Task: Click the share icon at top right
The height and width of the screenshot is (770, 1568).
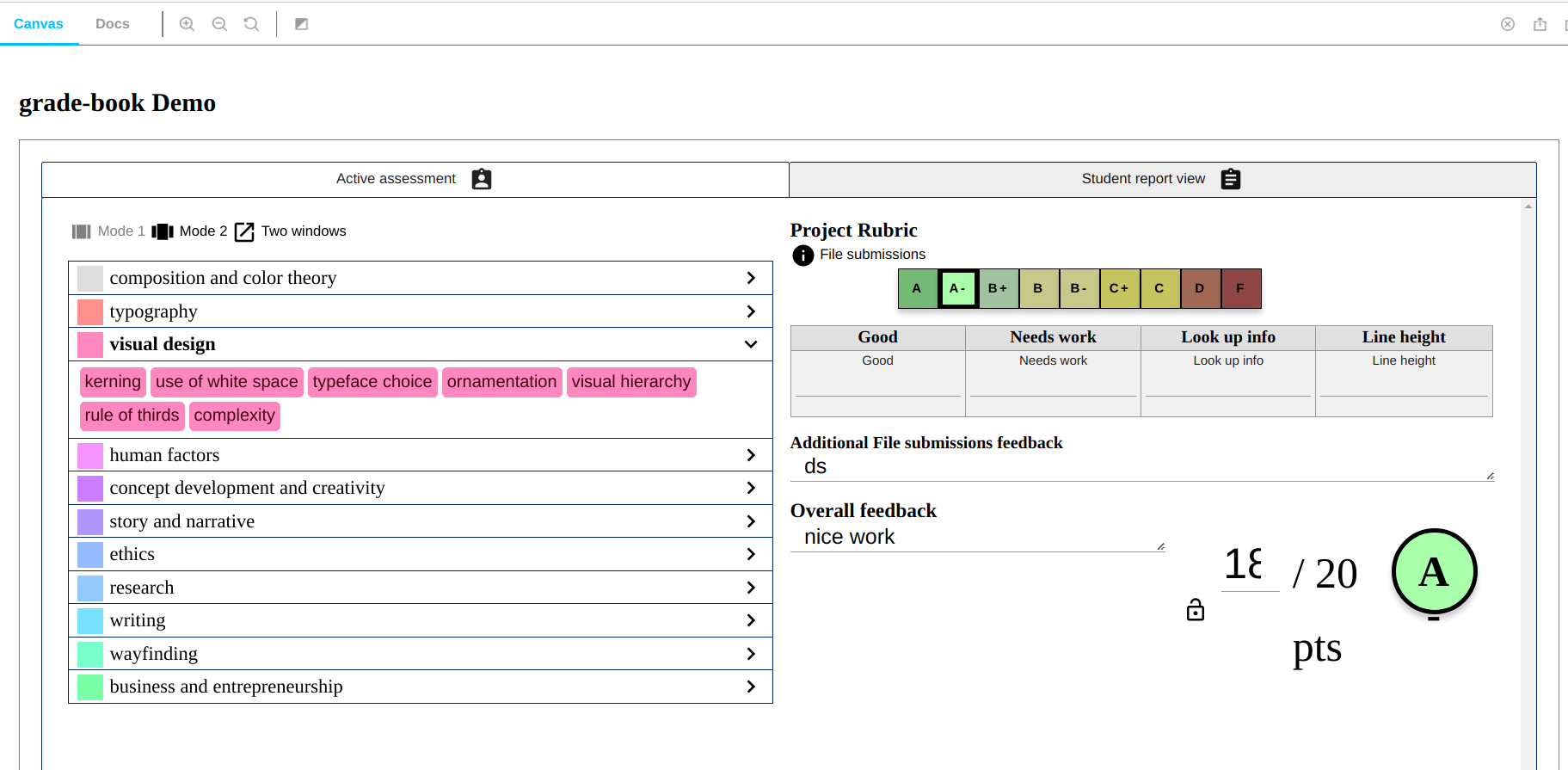Action: tap(1540, 24)
